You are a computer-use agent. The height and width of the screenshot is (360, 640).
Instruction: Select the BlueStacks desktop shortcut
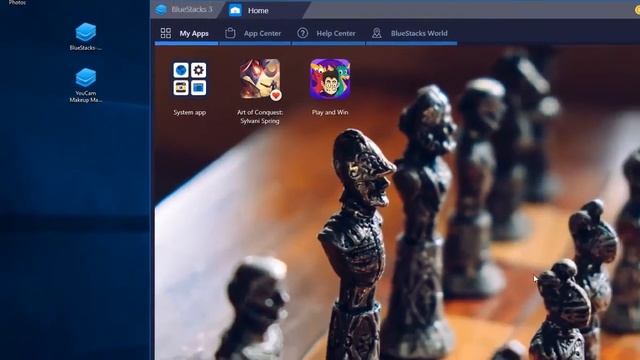[x=86, y=37]
